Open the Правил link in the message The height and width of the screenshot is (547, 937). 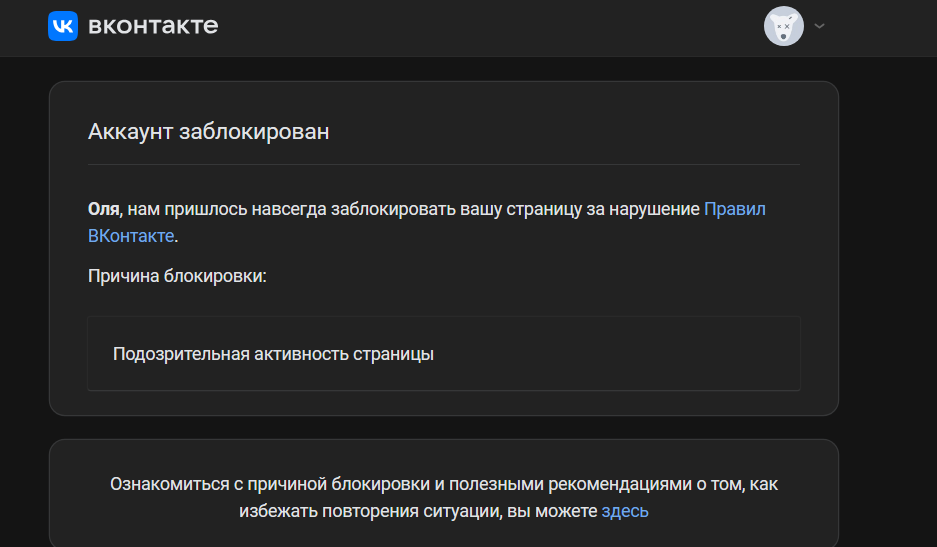[734, 209]
